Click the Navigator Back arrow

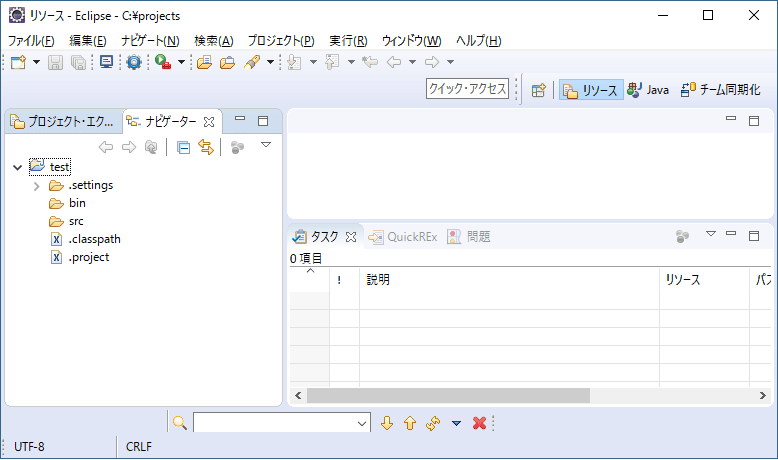click(106, 147)
